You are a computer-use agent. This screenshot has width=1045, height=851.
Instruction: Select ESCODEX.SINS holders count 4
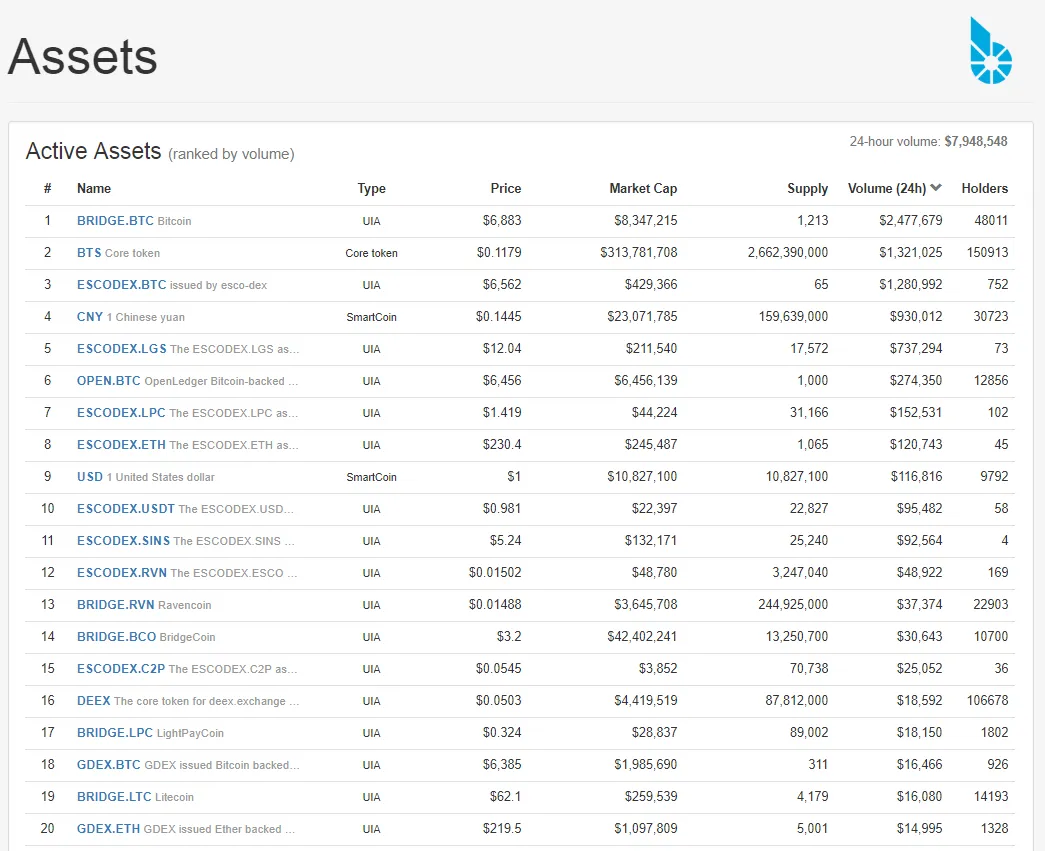[1004, 540]
